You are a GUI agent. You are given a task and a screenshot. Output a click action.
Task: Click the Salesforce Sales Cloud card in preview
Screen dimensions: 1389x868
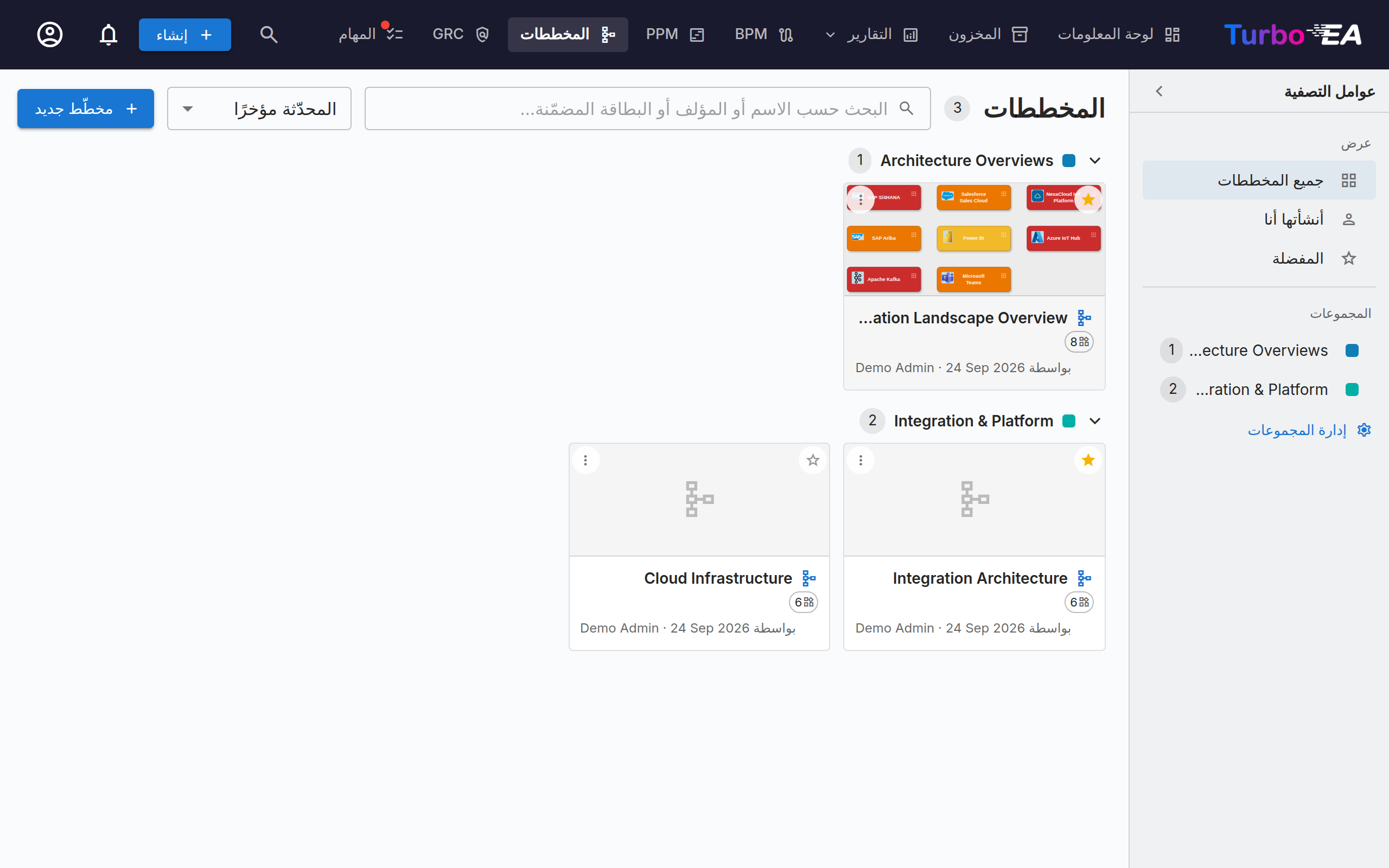(973, 197)
